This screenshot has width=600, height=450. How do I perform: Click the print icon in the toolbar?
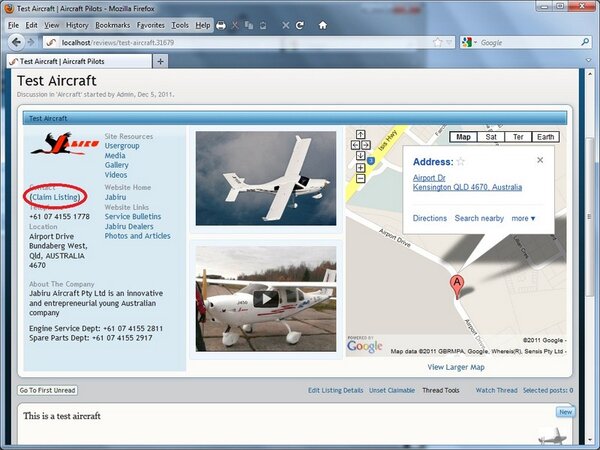point(221,24)
